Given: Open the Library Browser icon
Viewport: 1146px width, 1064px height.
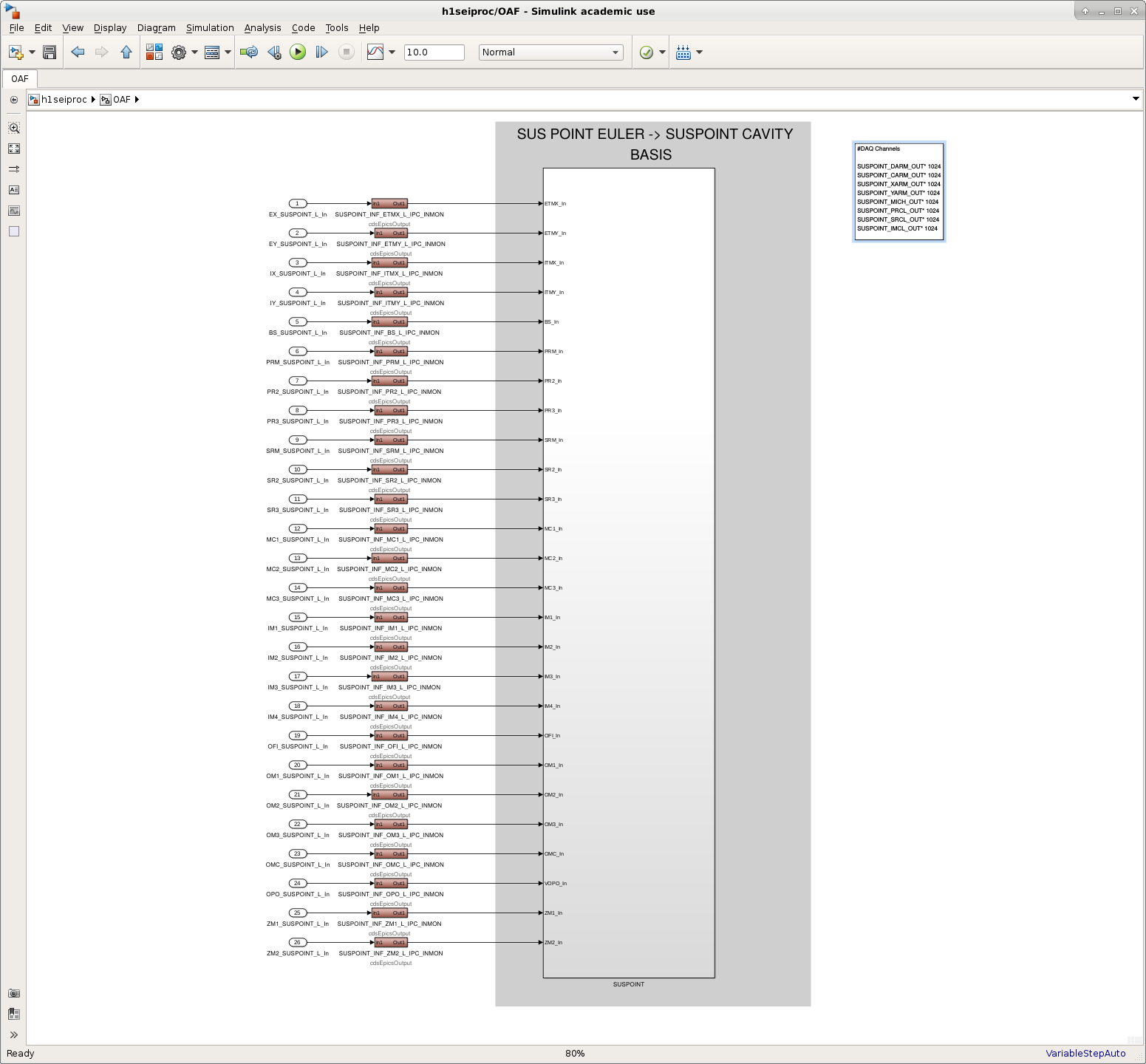Looking at the screenshot, I should pyautogui.click(x=154, y=52).
